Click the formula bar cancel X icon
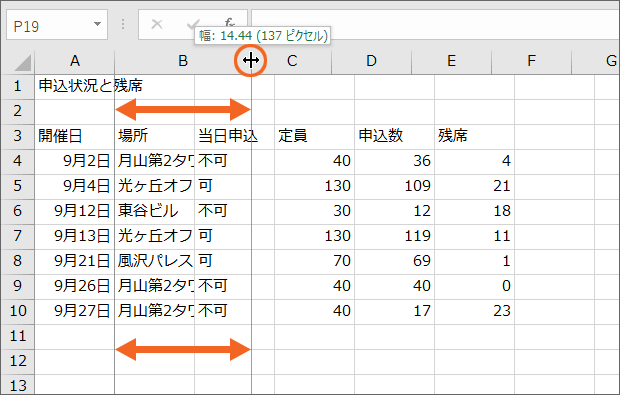620x395 pixels. (157, 25)
